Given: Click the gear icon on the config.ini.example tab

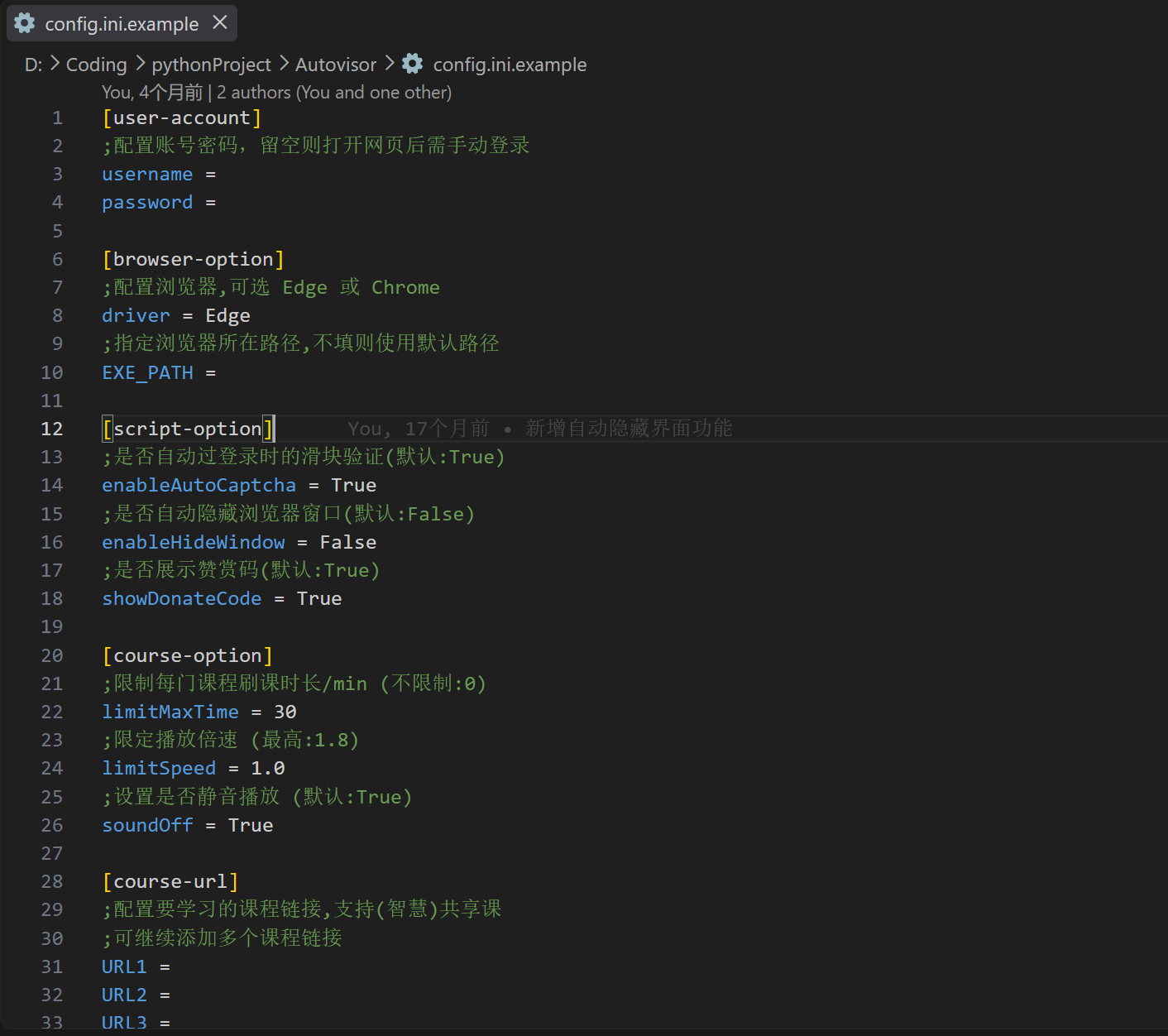Looking at the screenshot, I should 25,23.
